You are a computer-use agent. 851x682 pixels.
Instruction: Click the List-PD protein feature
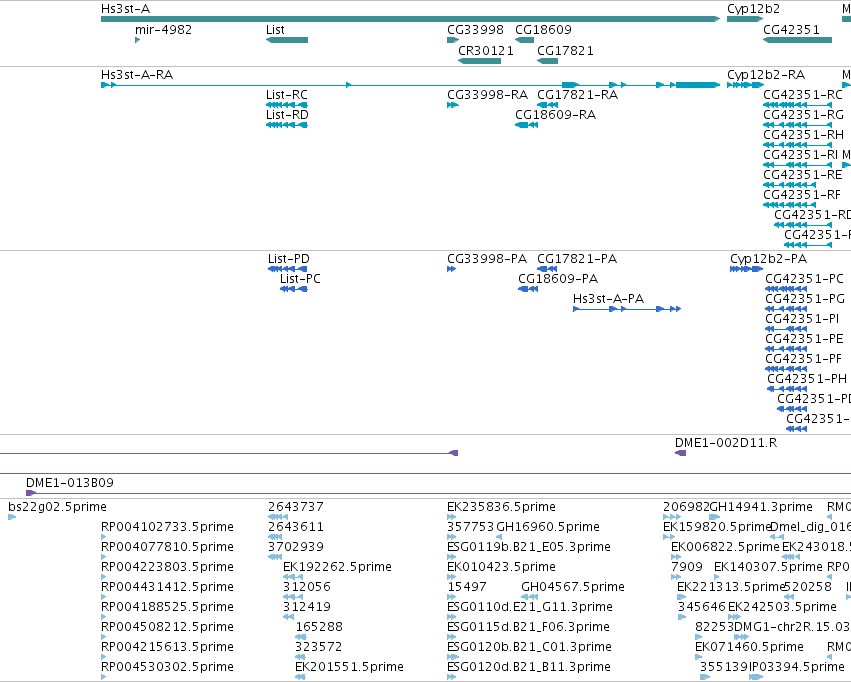[288, 269]
